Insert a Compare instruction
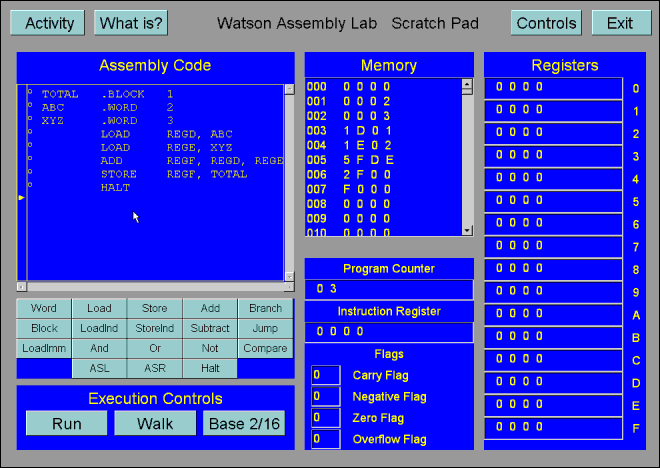 point(265,348)
